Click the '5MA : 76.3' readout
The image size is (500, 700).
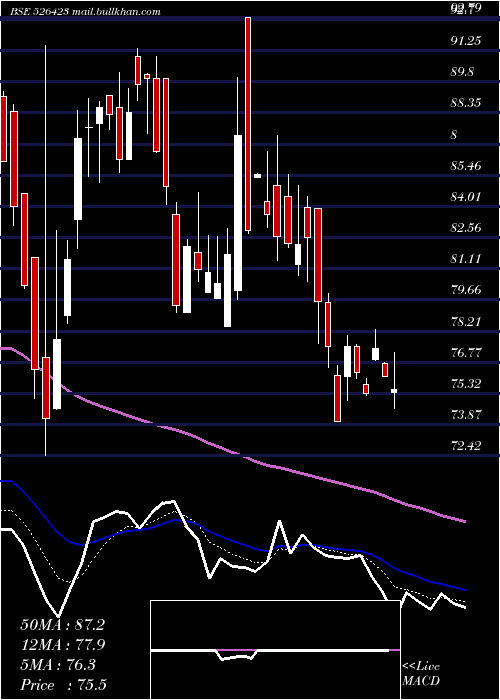click(58, 665)
